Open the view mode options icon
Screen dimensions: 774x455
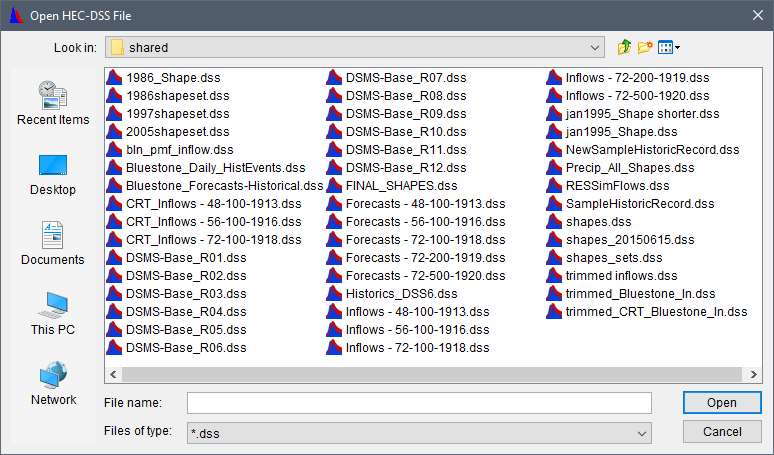coord(668,47)
